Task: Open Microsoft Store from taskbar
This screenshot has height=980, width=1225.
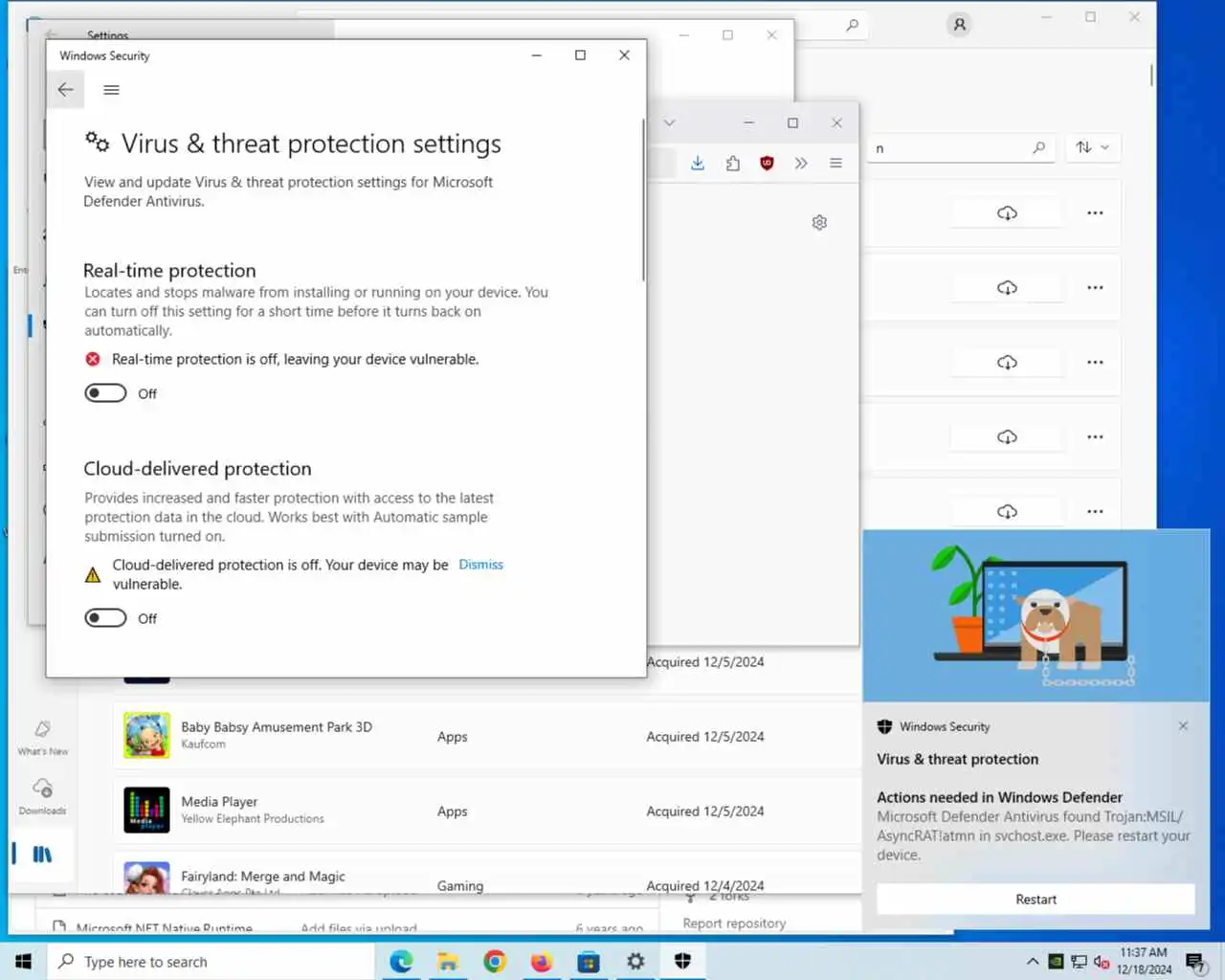Action: pos(589,961)
